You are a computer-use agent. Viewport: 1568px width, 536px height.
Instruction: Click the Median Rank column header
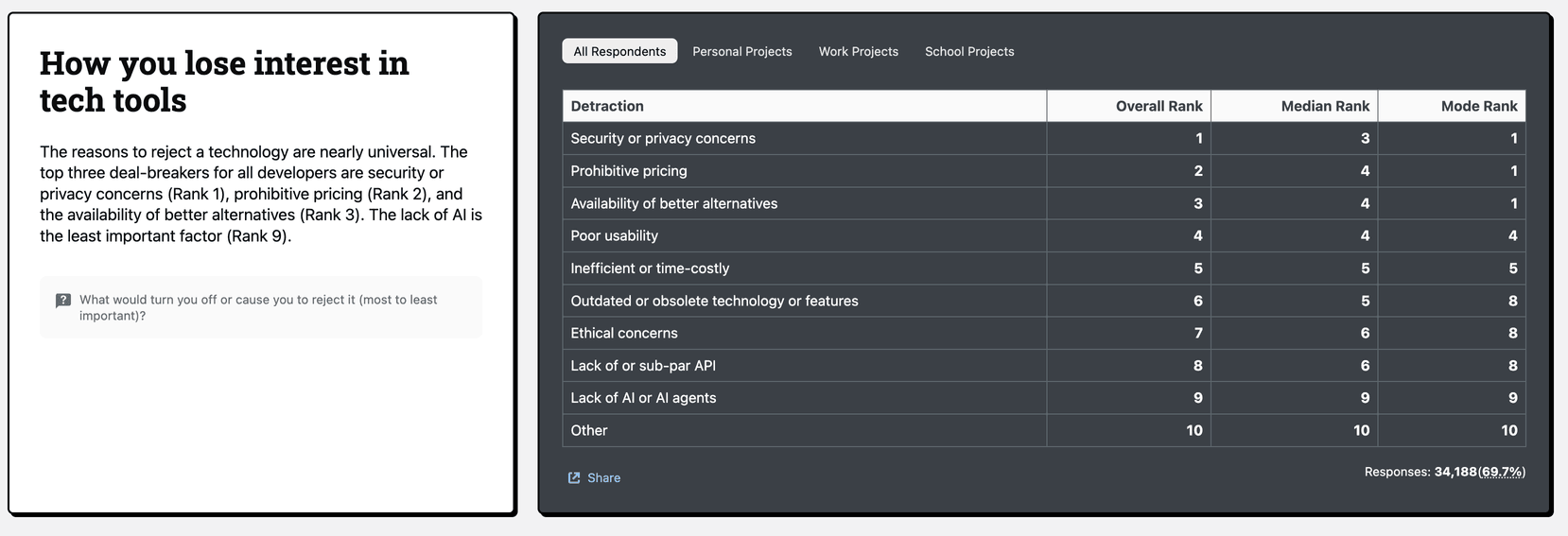click(1325, 106)
